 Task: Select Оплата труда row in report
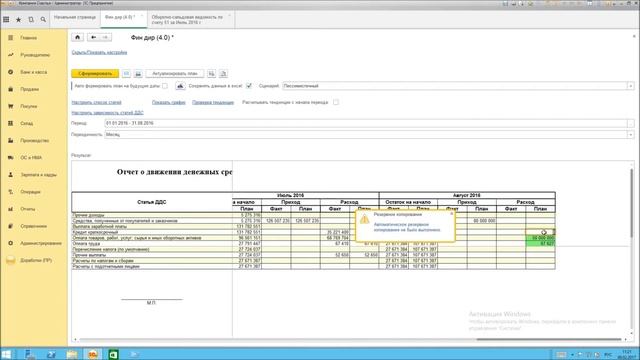152,243
